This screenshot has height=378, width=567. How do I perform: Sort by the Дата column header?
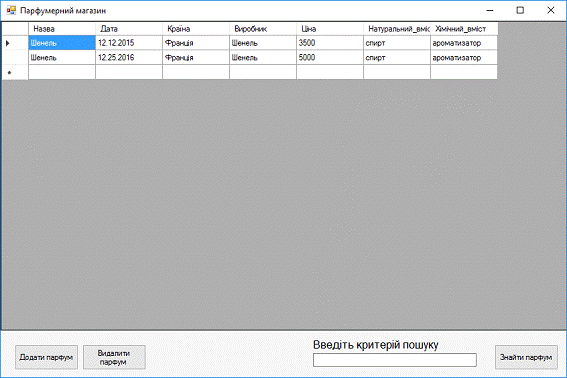129,29
